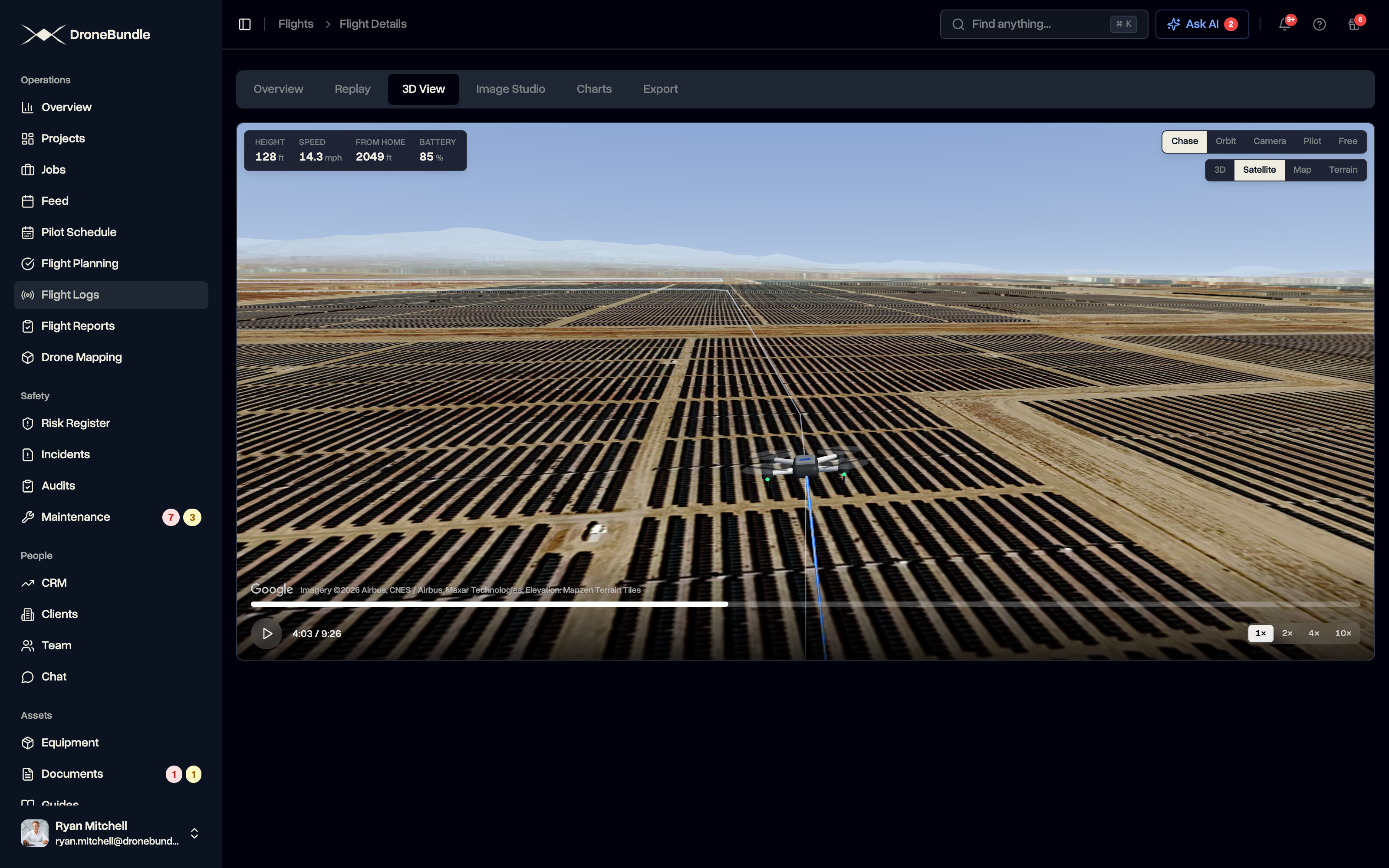Select the Terrain base layer
This screenshot has height=868, width=1389.
pos(1343,170)
